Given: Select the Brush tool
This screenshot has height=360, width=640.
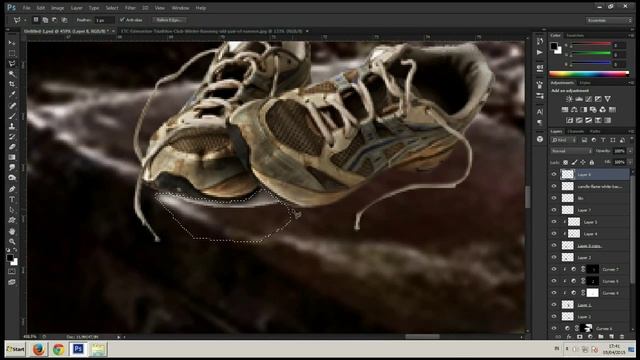Looking at the screenshot, I should tap(12, 116).
